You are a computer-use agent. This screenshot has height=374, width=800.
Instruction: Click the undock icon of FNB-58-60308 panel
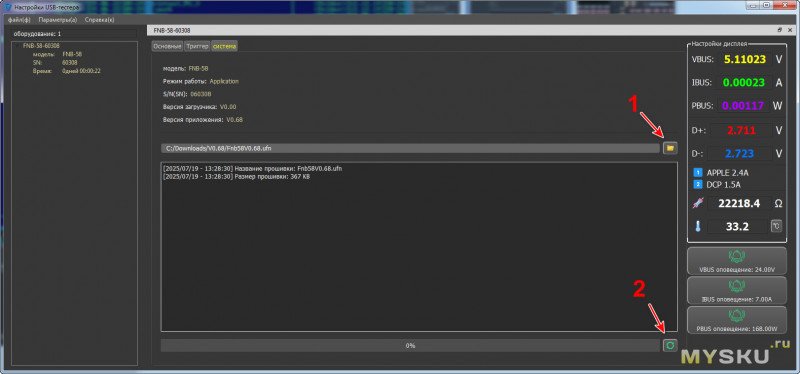point(780,30)
